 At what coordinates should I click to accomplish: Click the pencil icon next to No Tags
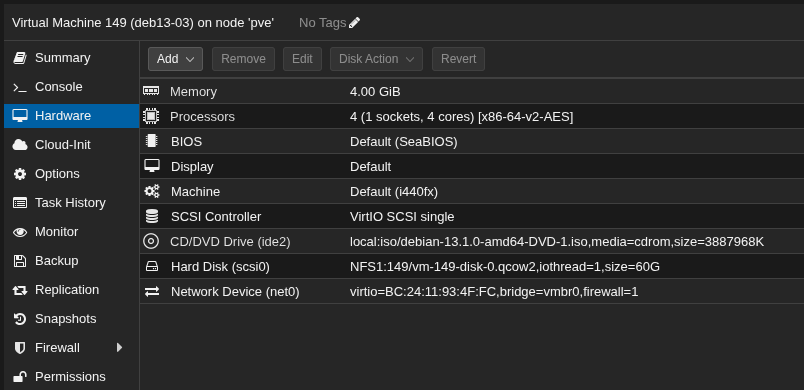pyautogui.click(x=354, y=23)
